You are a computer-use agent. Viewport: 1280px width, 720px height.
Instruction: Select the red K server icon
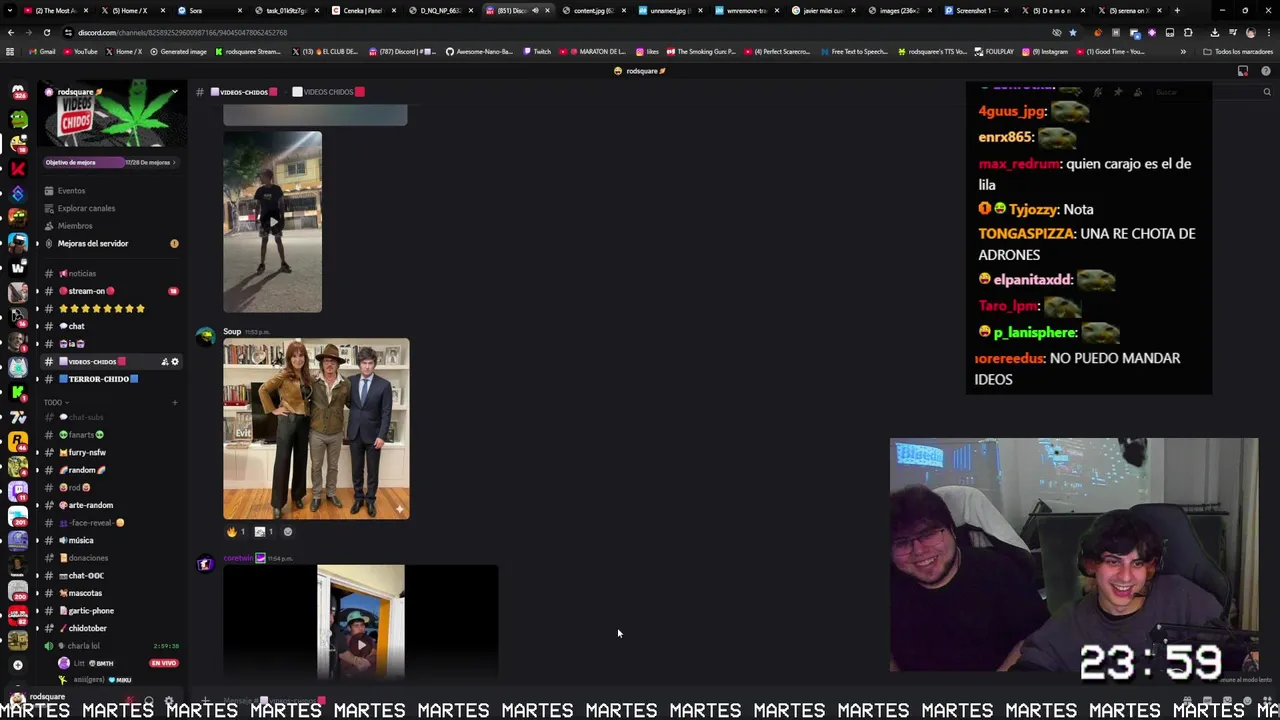coord(18,168)
